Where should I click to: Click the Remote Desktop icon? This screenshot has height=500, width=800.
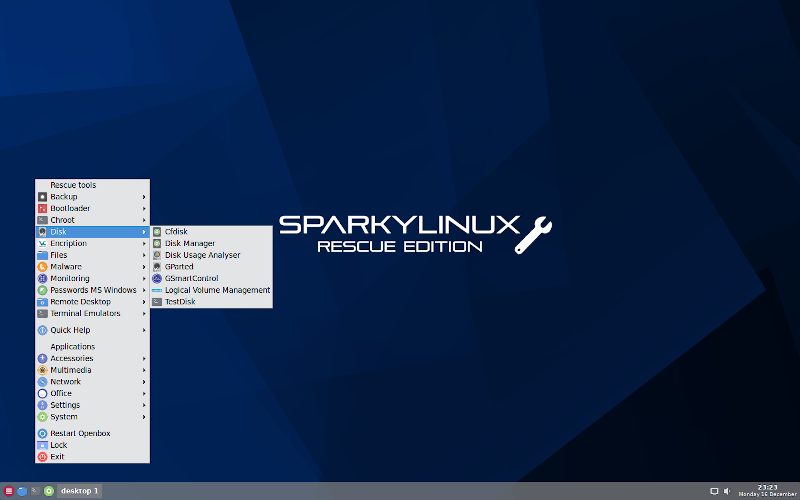click(x=42, y=302)
